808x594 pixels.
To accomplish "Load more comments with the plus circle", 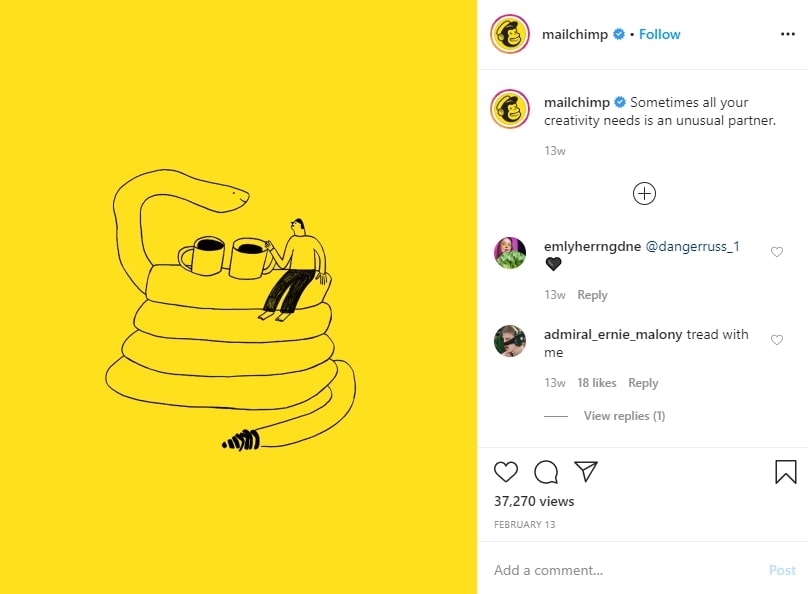I will point(644,194).
